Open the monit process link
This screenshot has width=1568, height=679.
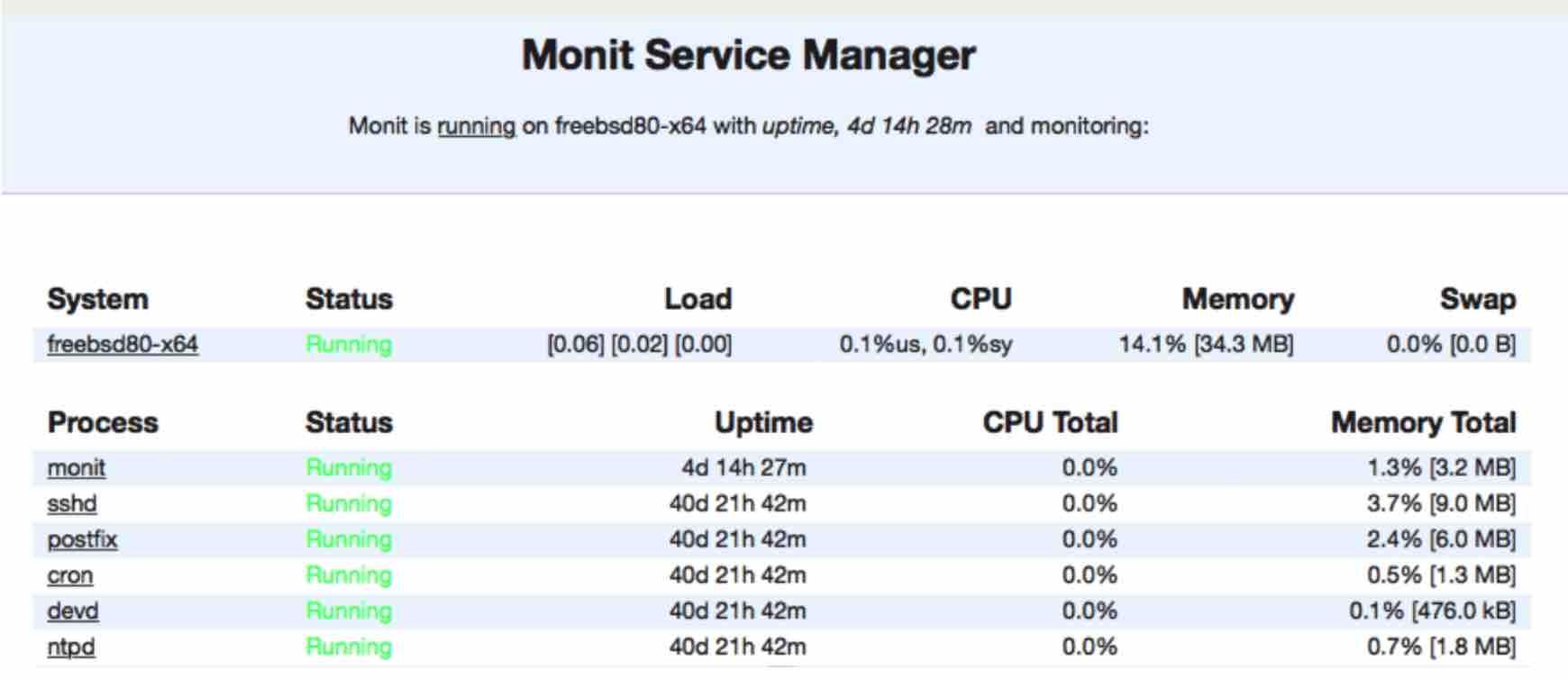click(x=76, y=467)
